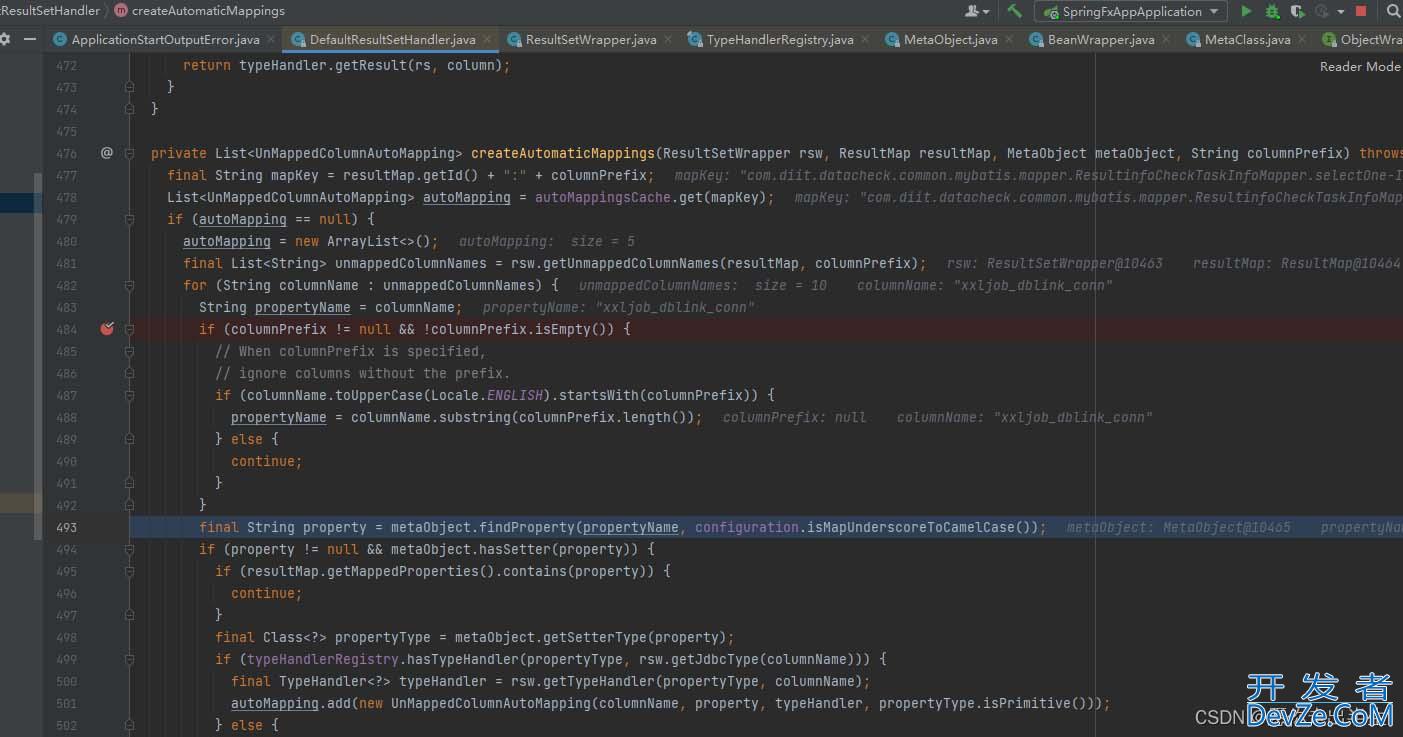
Task: Click the Build project hammer icon
Action: point(1015,11)
